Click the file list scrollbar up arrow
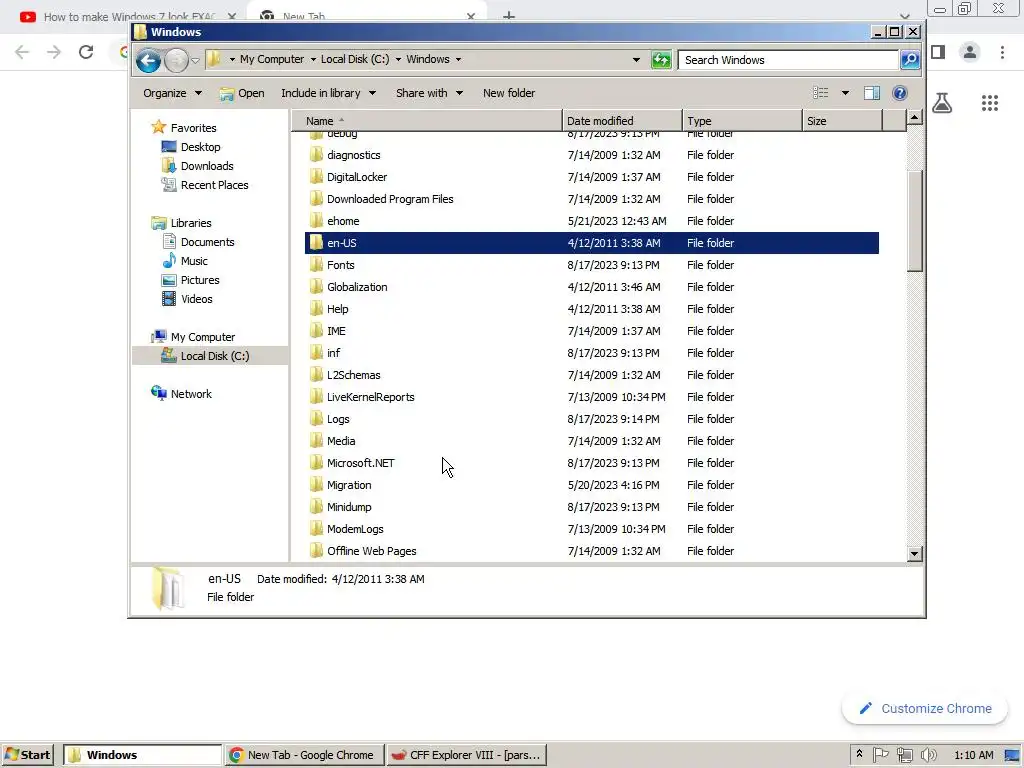Screen dimensions: 1024x768 click(x=914, y=118)
